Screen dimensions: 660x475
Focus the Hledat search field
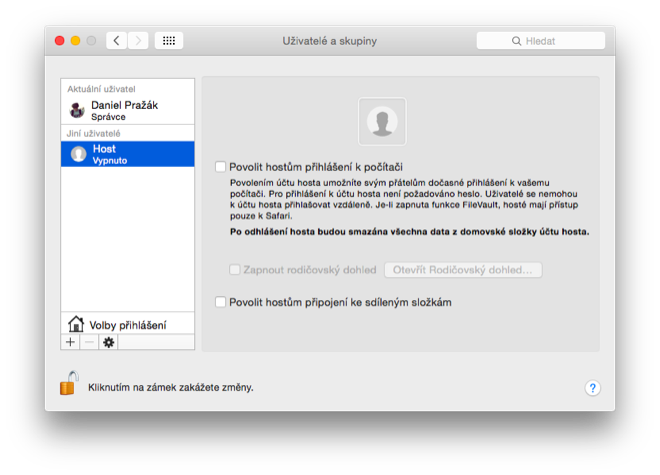540,41
